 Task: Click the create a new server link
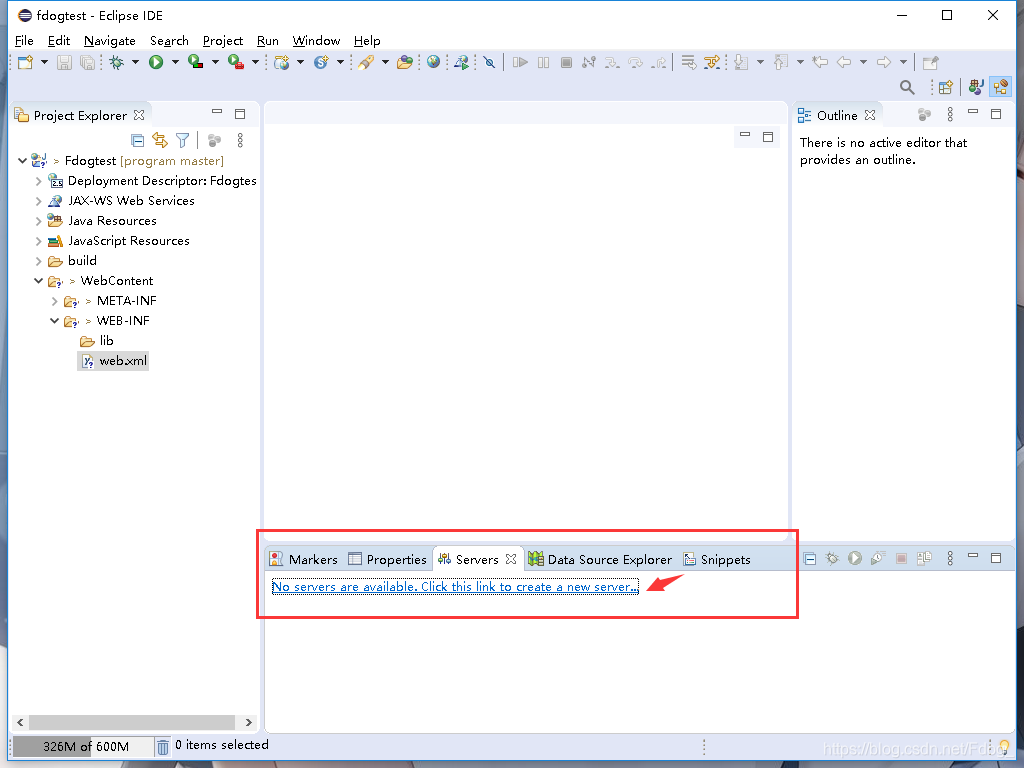(455, 587)
